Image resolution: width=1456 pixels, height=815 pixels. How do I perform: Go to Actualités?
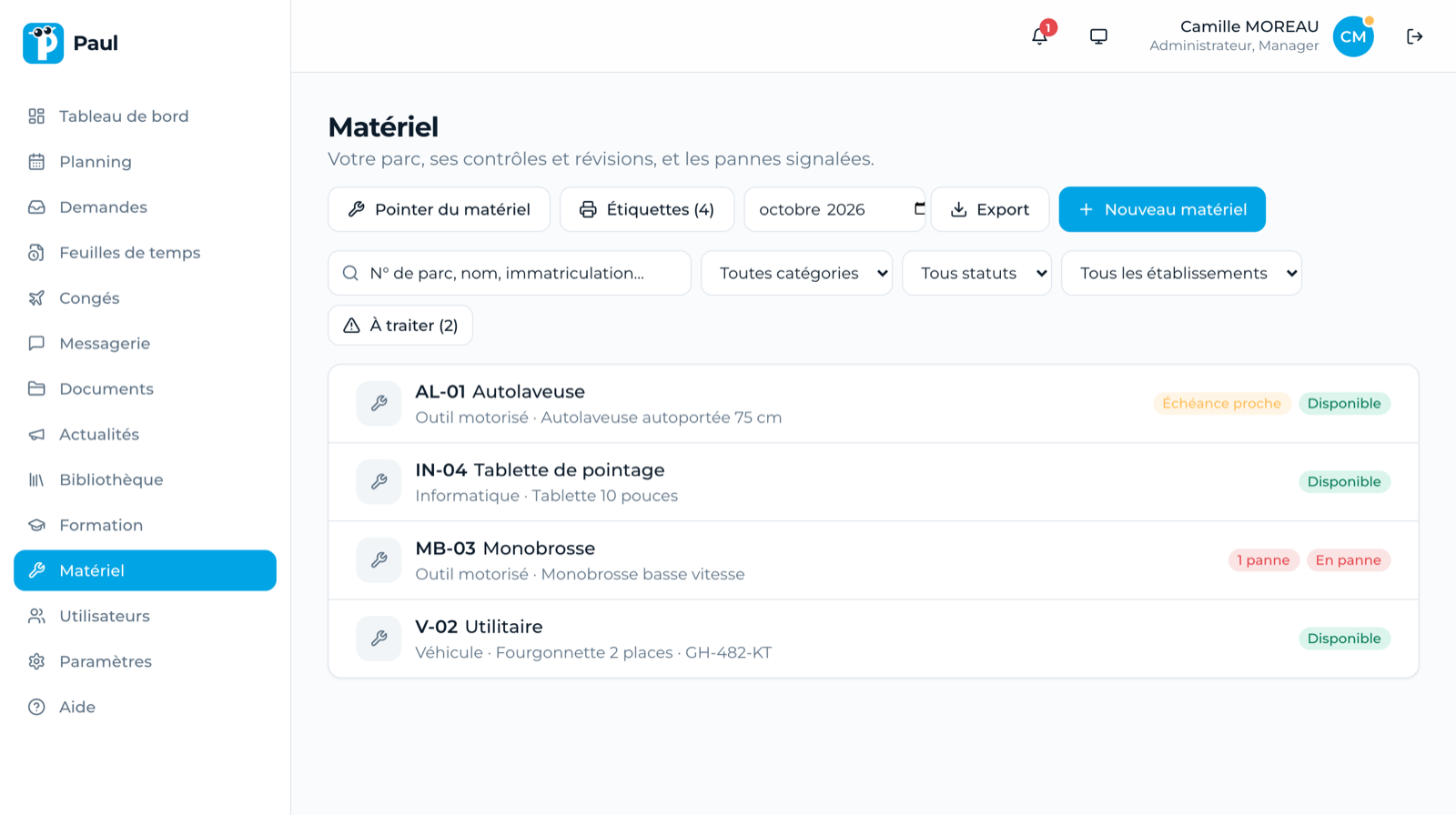tap(145, 435)
